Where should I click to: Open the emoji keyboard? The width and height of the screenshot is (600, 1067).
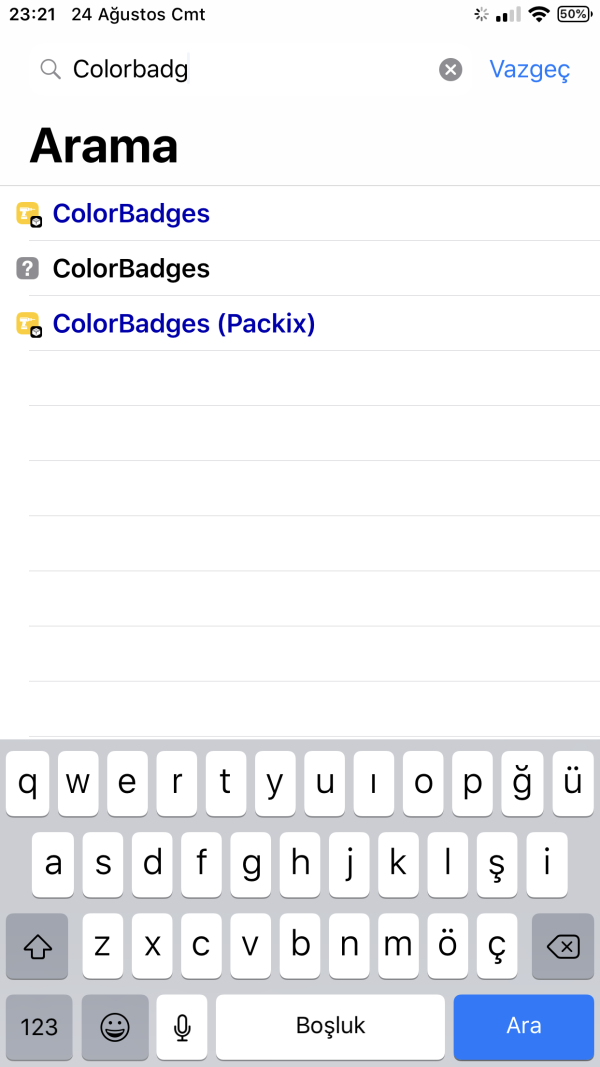coord(116,1026)
